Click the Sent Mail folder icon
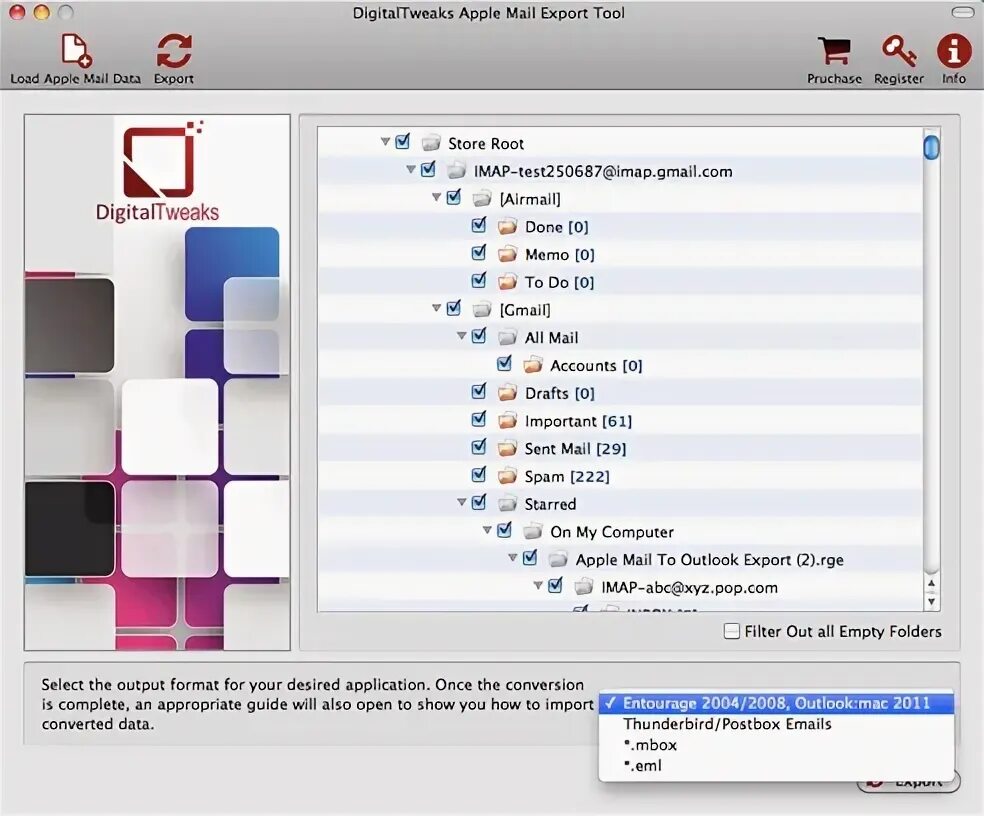984x816 pixels. [507, 448]
